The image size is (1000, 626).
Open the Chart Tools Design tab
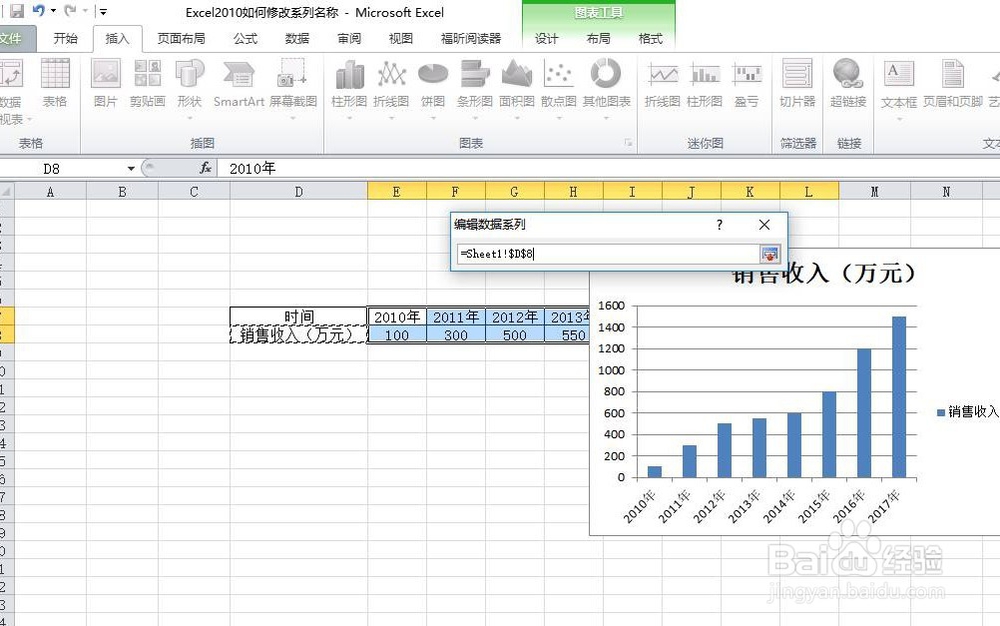click(546, 39)
